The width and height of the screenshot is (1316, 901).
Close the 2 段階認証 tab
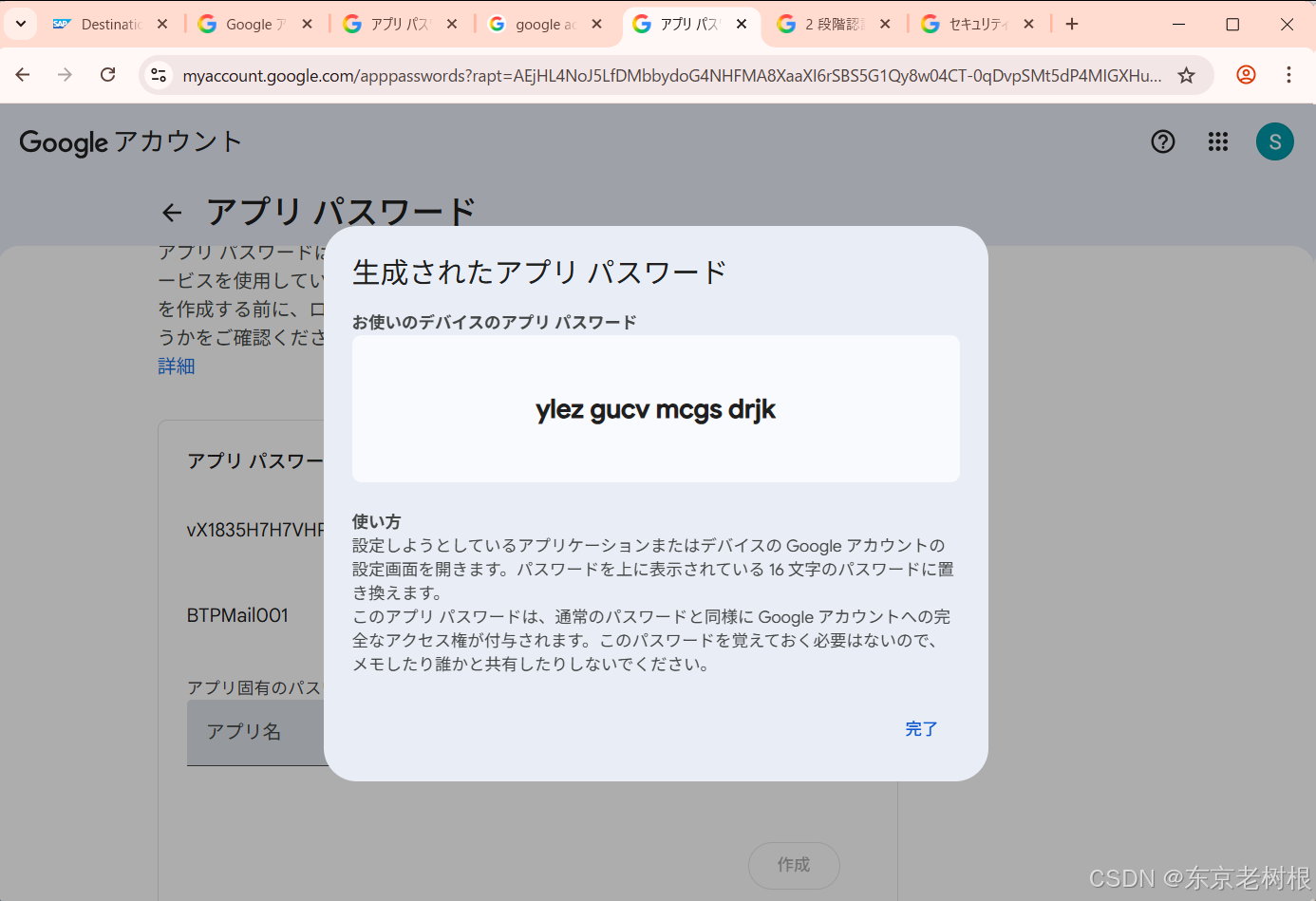coord(885,24)
